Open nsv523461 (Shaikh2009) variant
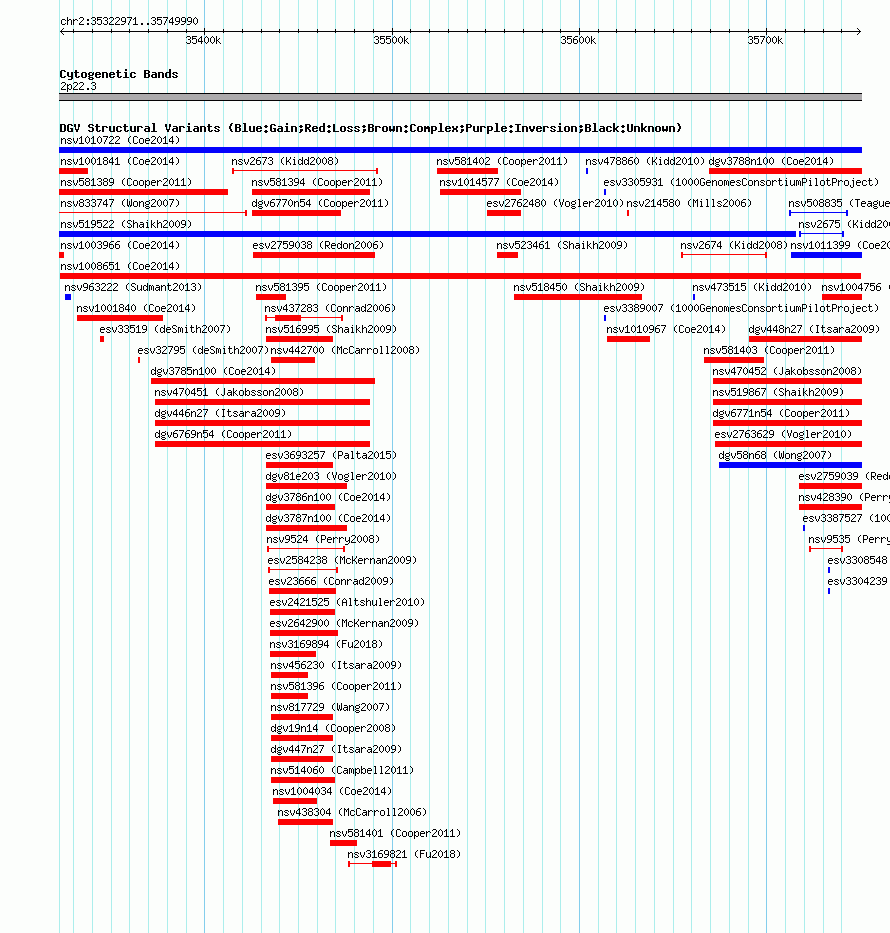890x933 pixels. 562,245
